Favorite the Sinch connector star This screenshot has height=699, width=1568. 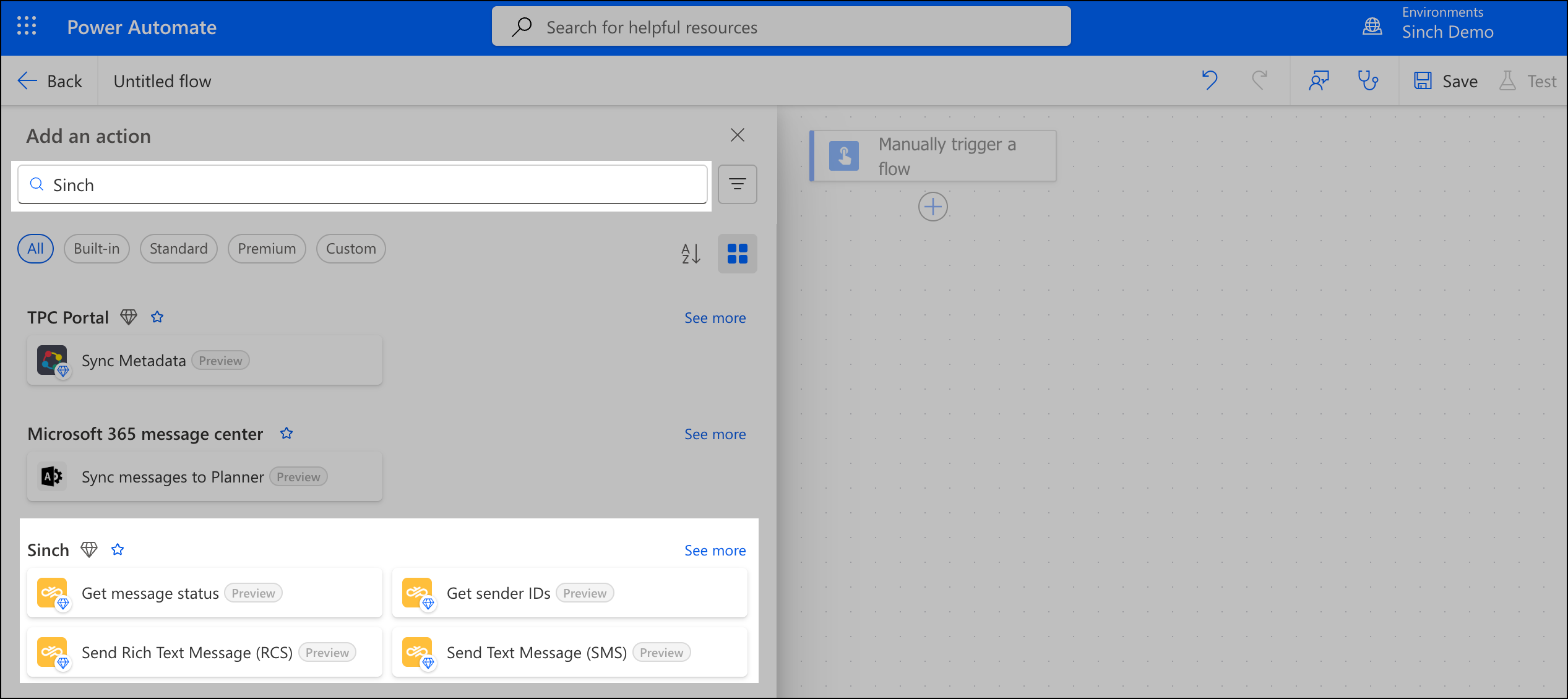pyautogui.click(x=118, y=550)
